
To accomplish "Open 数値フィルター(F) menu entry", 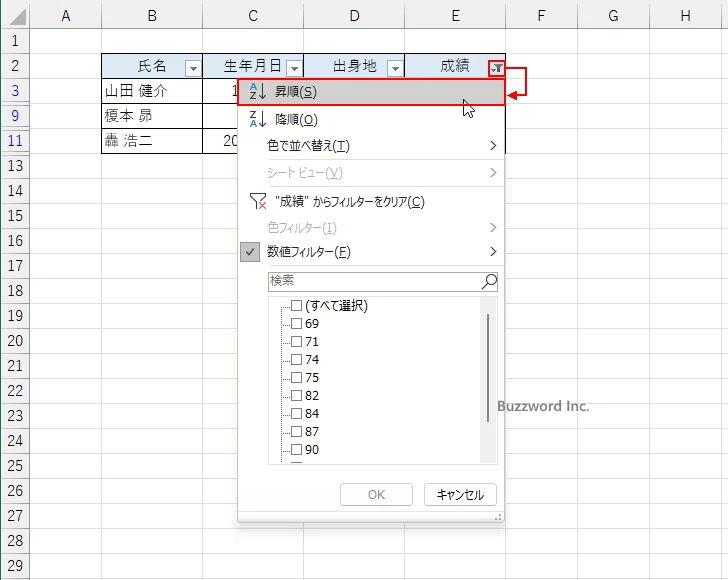I will pyautogui.click(x=371, y=252).
